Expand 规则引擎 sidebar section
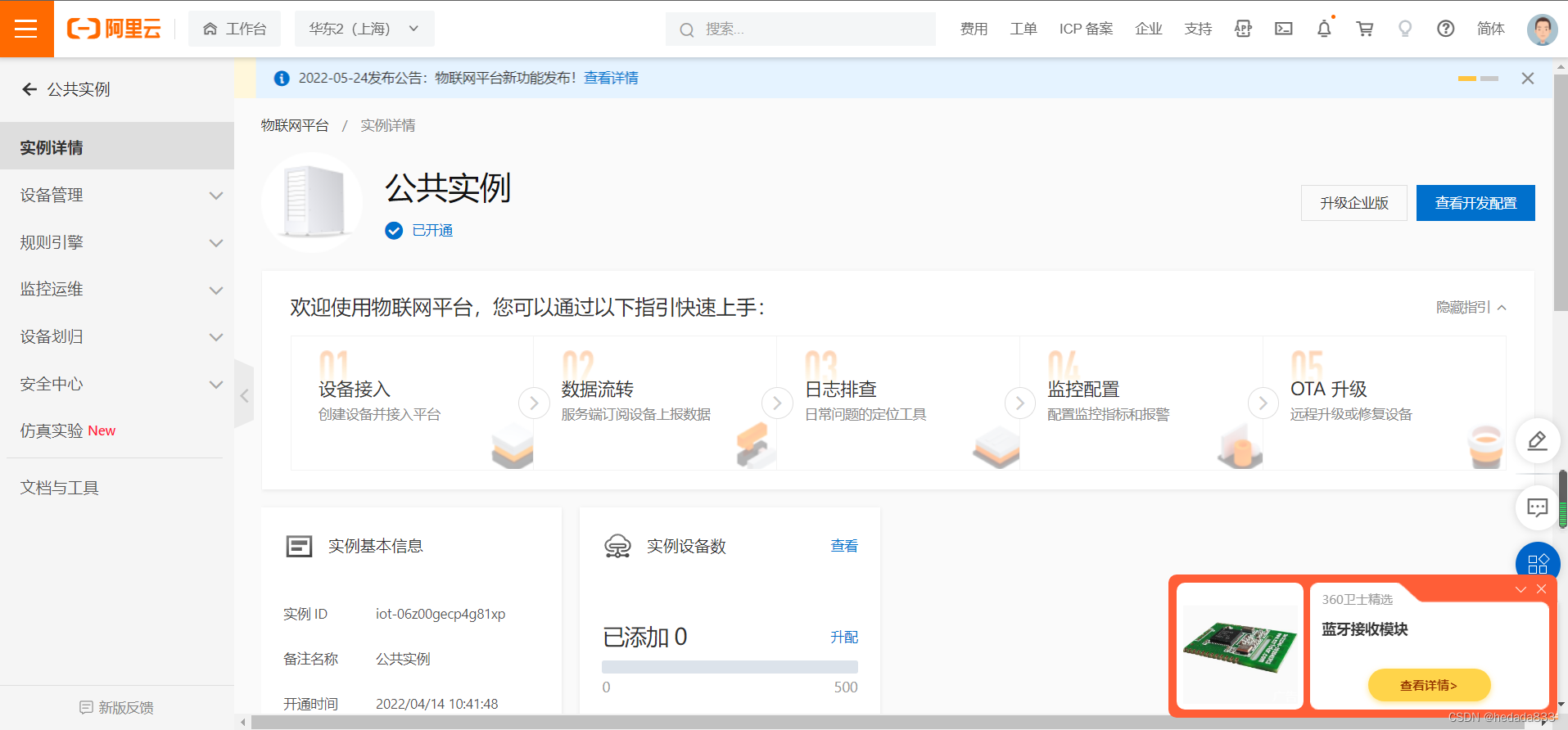Image resolution: width=1568 pixels, height=730 pixels. coord(117,242)
